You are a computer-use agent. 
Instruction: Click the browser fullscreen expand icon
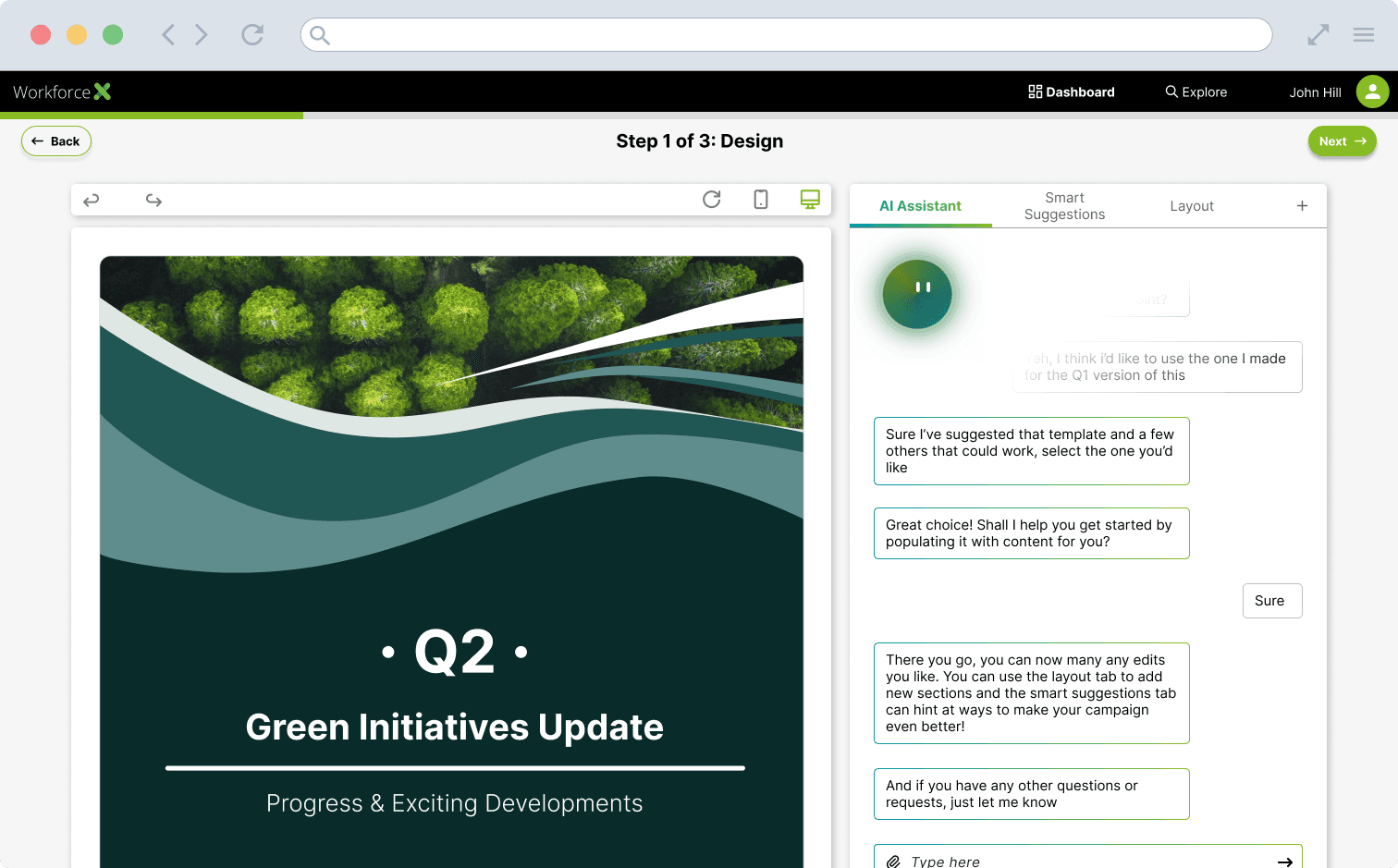coord(1318,35)
